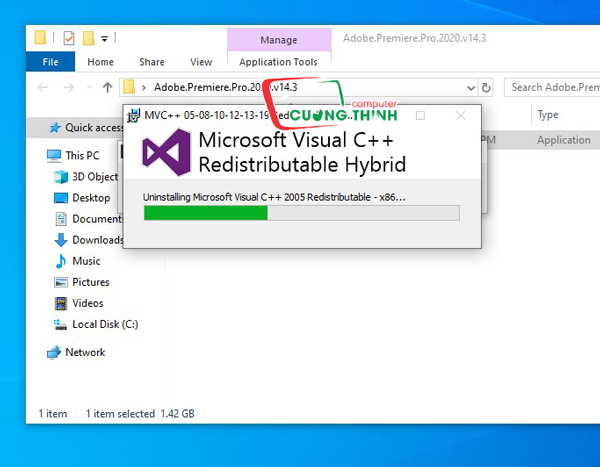
Task: Select Local Disk (C:) in sidebar
Action: tap(105, 324)
